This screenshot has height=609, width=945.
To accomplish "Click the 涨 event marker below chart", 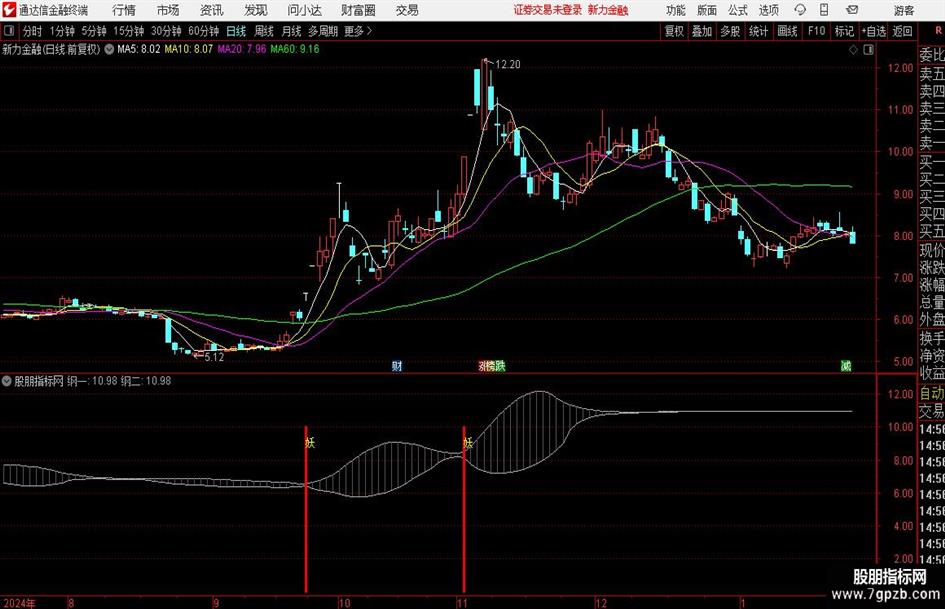I will (483, 365).
